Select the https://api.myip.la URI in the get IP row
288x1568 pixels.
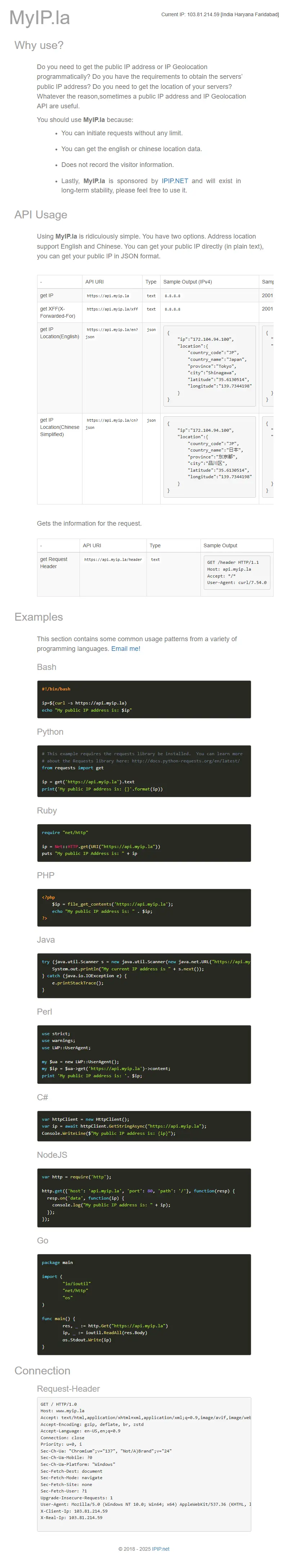click(x=108, y=296)
